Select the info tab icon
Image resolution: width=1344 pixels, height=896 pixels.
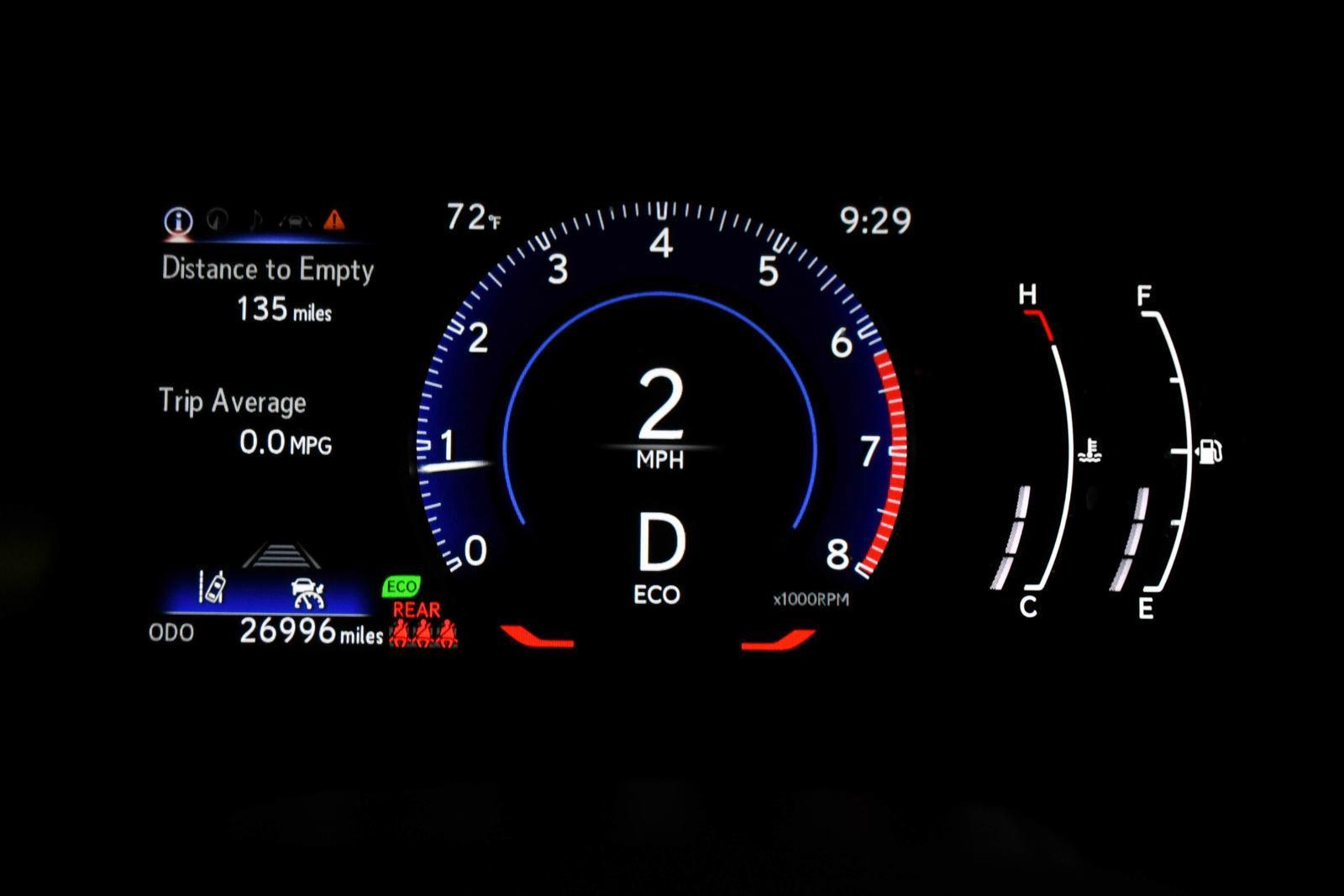click(x=178, y=221)
